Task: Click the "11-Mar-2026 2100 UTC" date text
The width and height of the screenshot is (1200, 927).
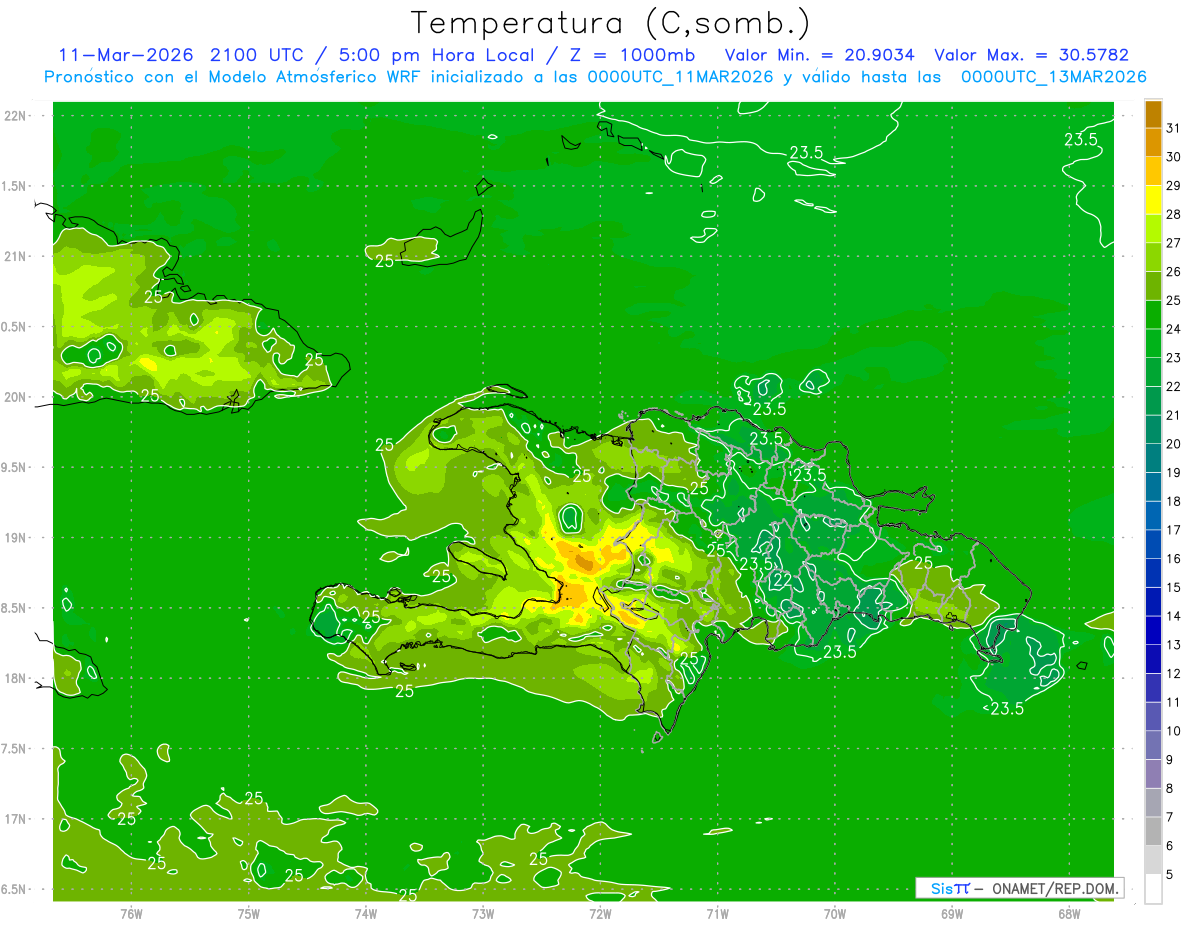Action: (181, 55)
